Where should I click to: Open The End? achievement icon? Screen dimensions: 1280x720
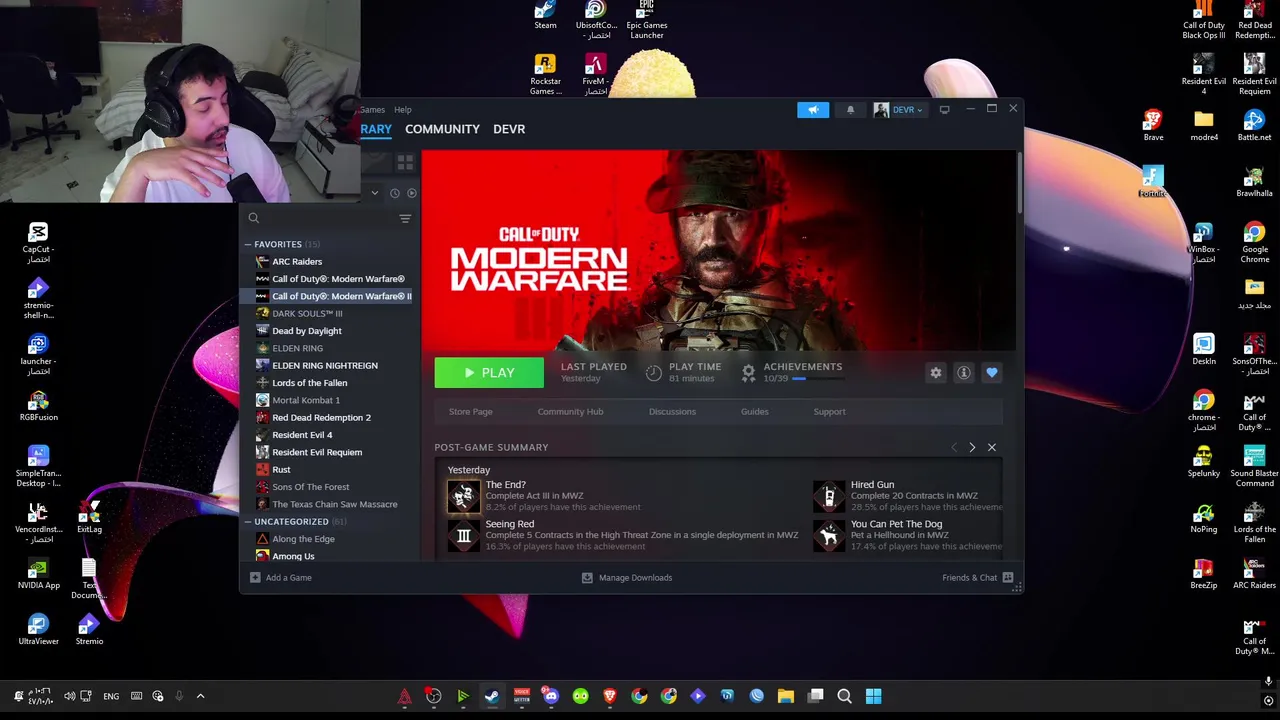pyautogui.click(x=463, y=496)
